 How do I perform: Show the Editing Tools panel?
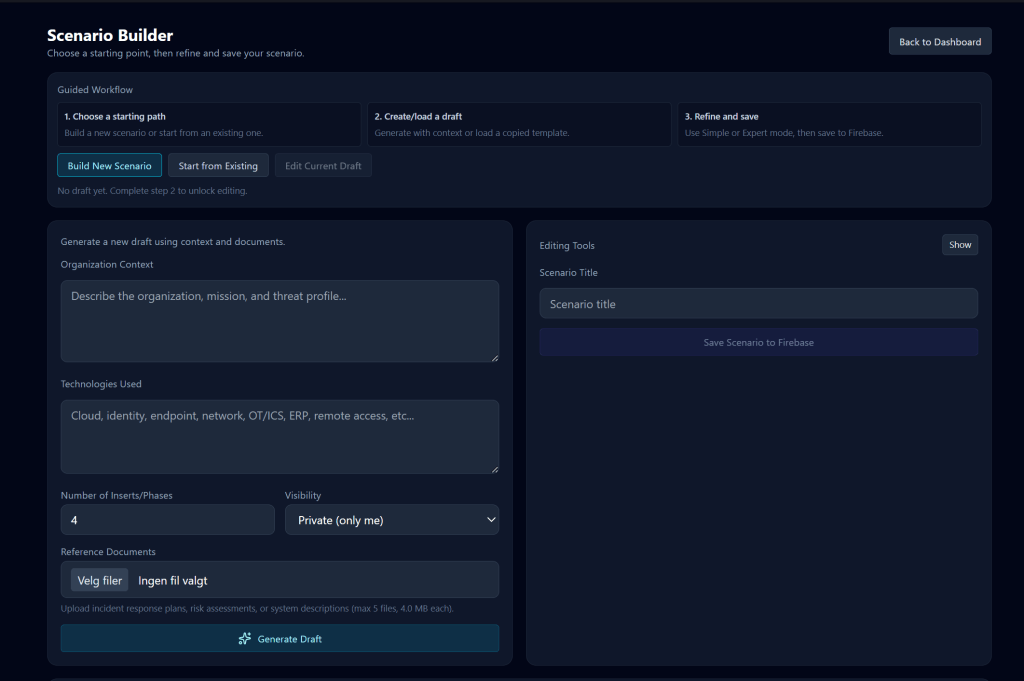pos(959,244)
